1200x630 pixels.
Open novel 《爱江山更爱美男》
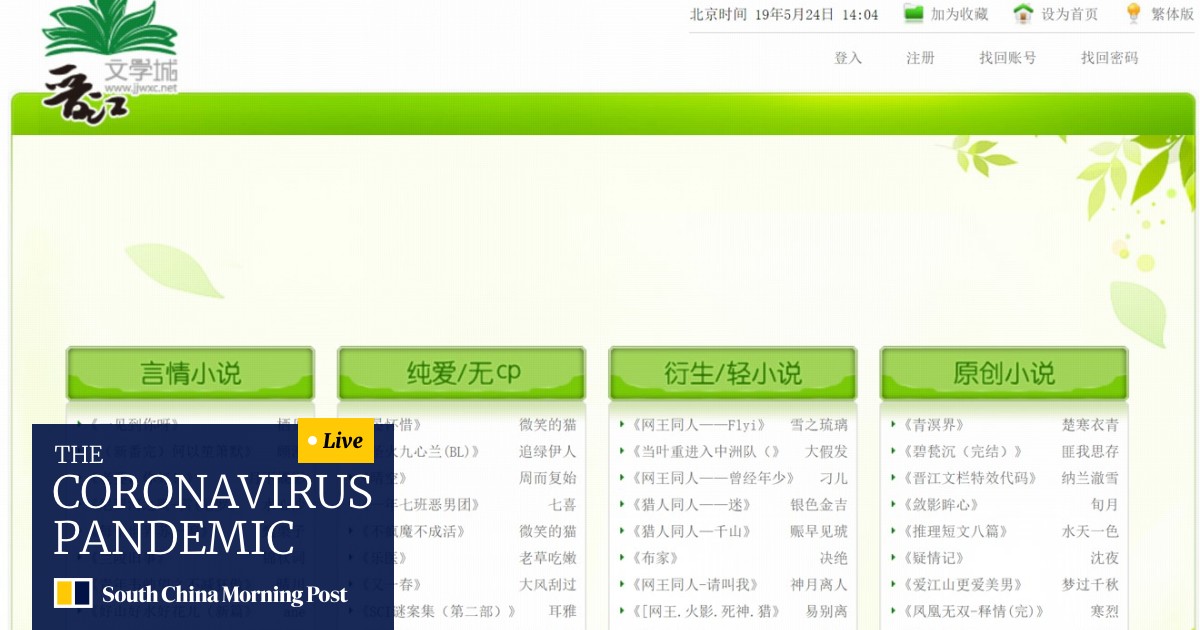point(961,585)
